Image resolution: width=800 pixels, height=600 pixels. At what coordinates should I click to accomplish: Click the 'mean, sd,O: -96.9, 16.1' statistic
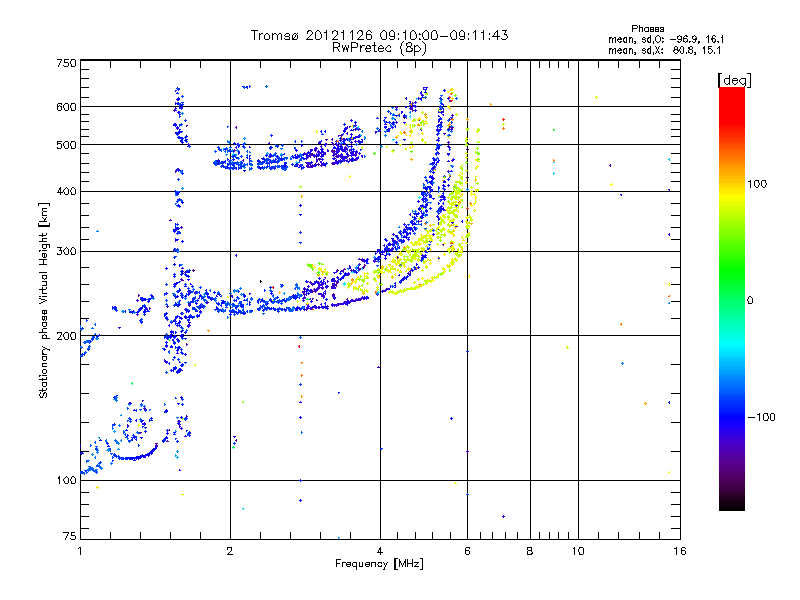click(666, 39)
